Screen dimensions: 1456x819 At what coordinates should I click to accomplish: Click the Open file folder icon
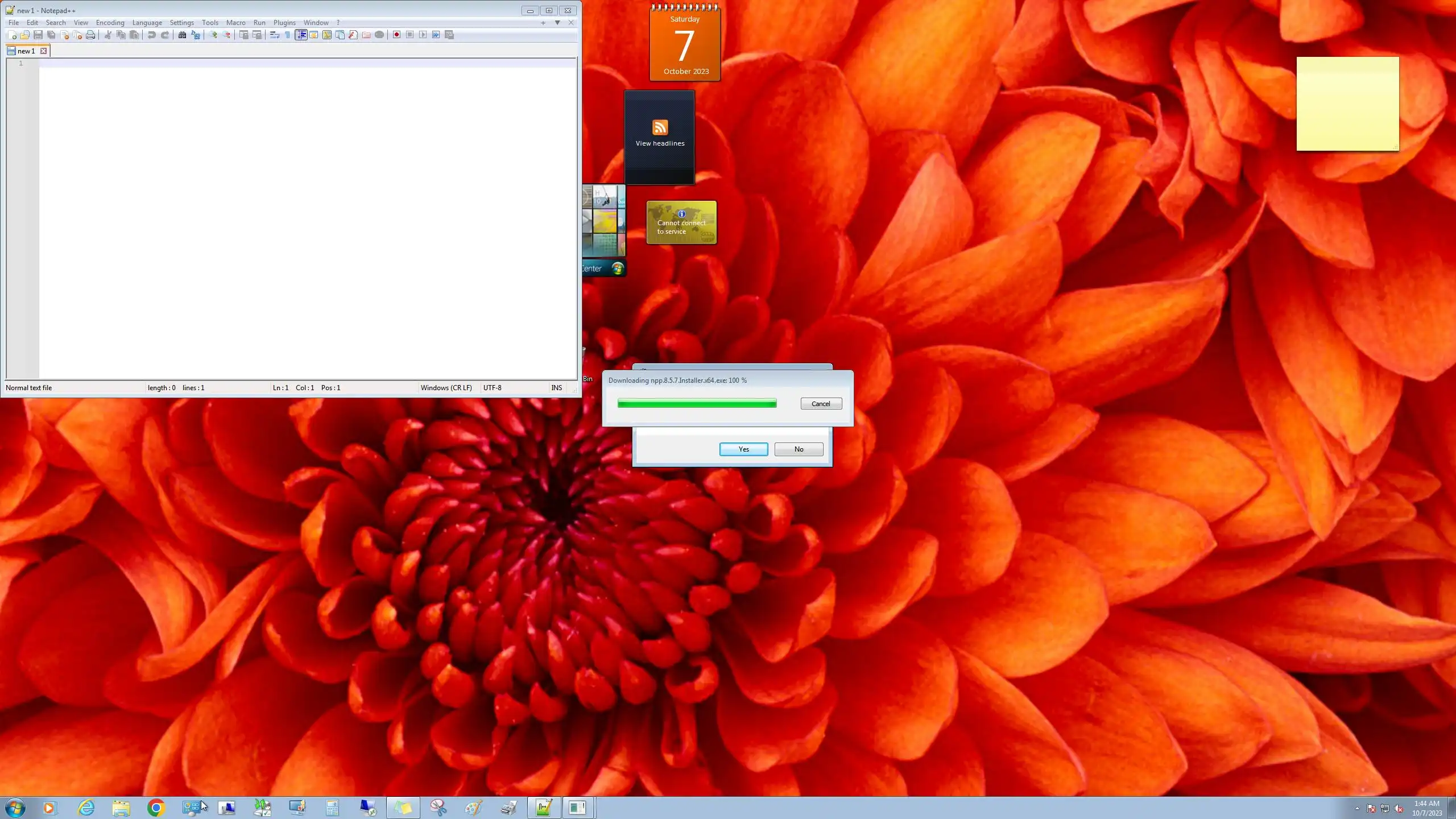click(x=24, y=35)
